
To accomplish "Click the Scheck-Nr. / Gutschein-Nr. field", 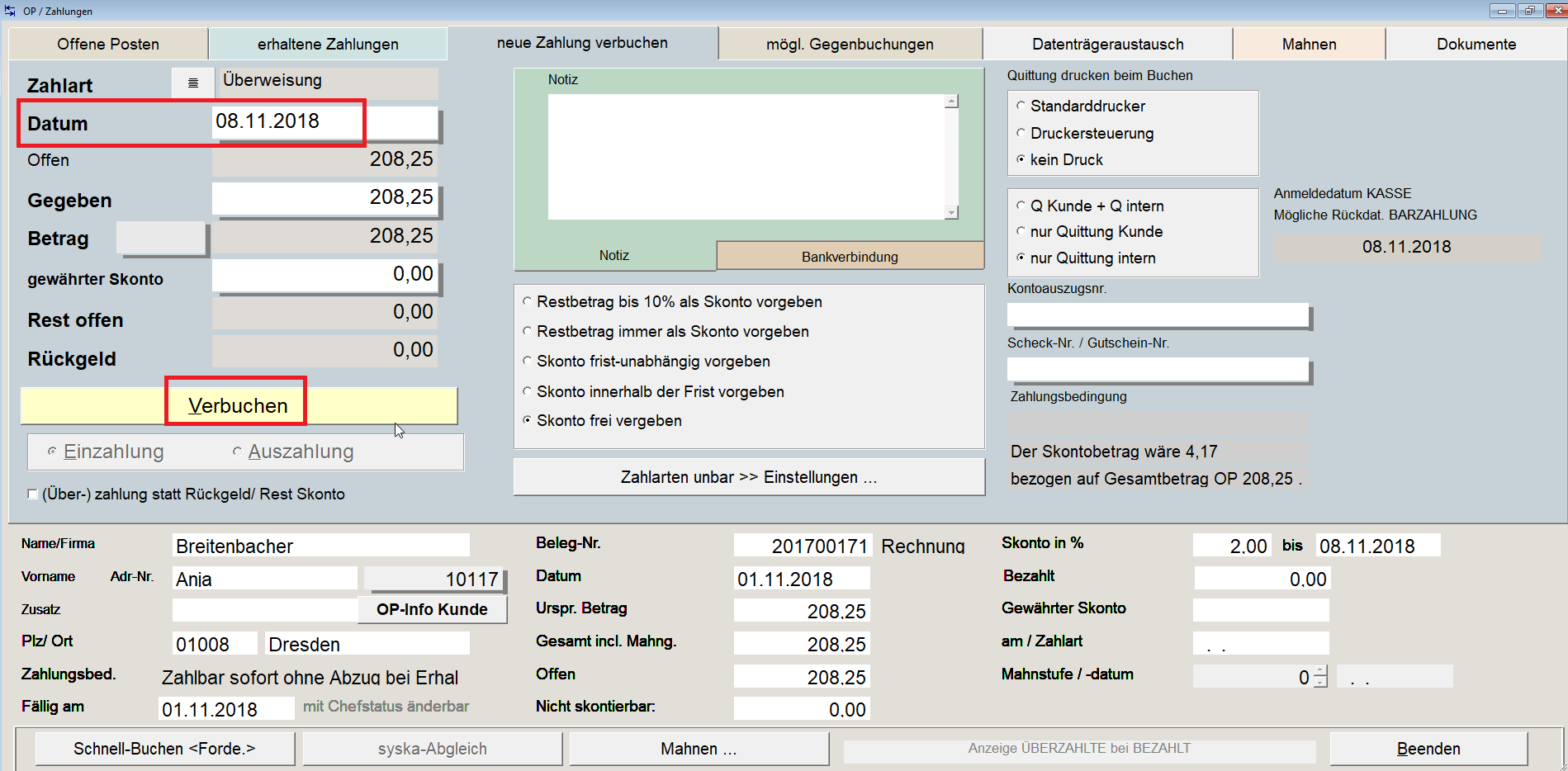I will point(1158,369).
